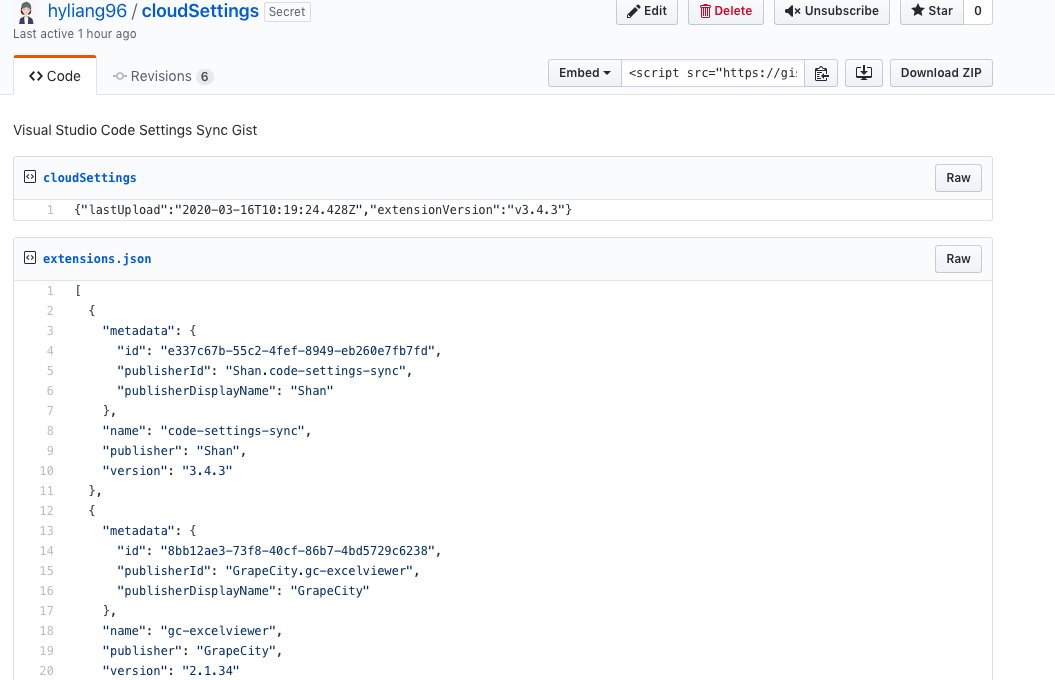Copy the embed script to clipboard
1055x680 pixels.
pos(821,73)
